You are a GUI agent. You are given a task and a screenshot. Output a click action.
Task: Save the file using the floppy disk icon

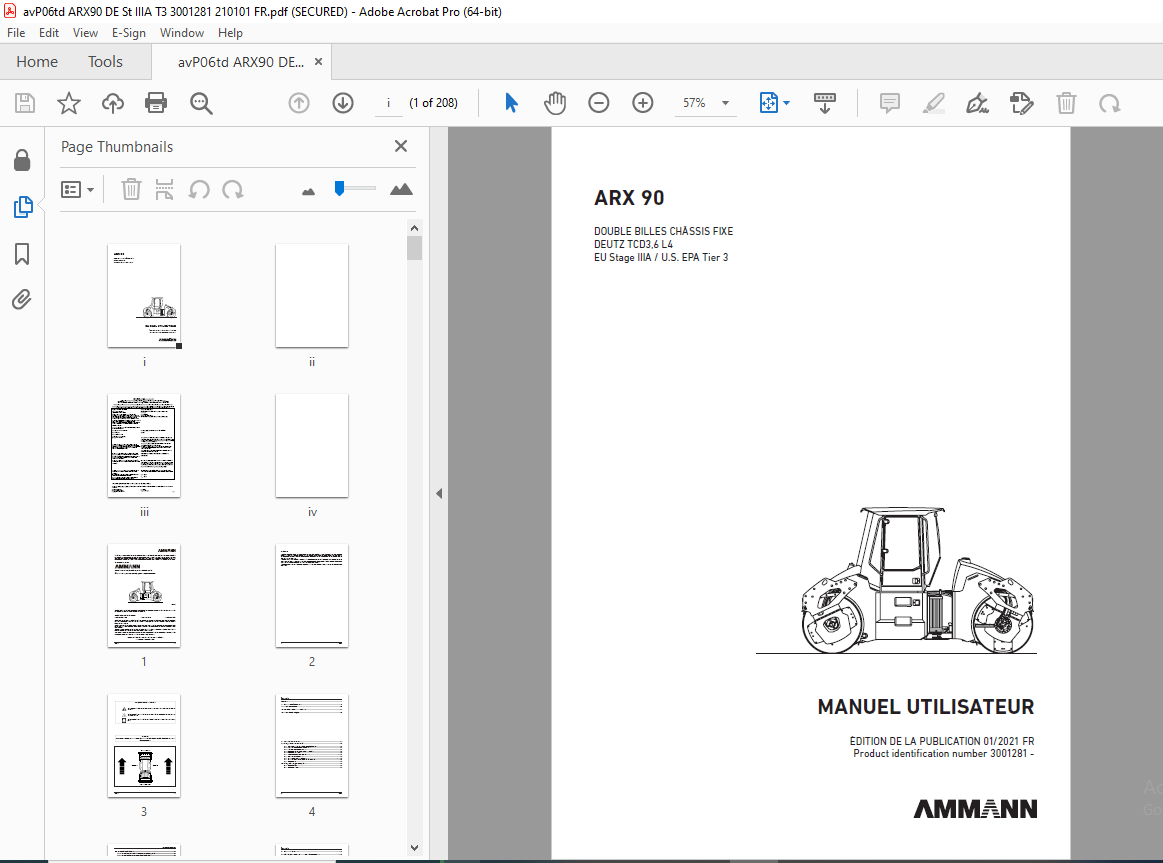(24, 103)
